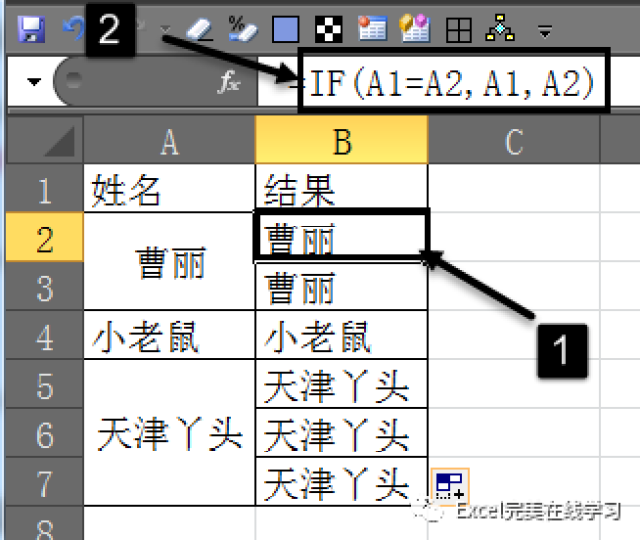Click the Save floppy disk icon
Image resolution: width=640 pixels, height=540 pixels.
[x=31, y=29]
